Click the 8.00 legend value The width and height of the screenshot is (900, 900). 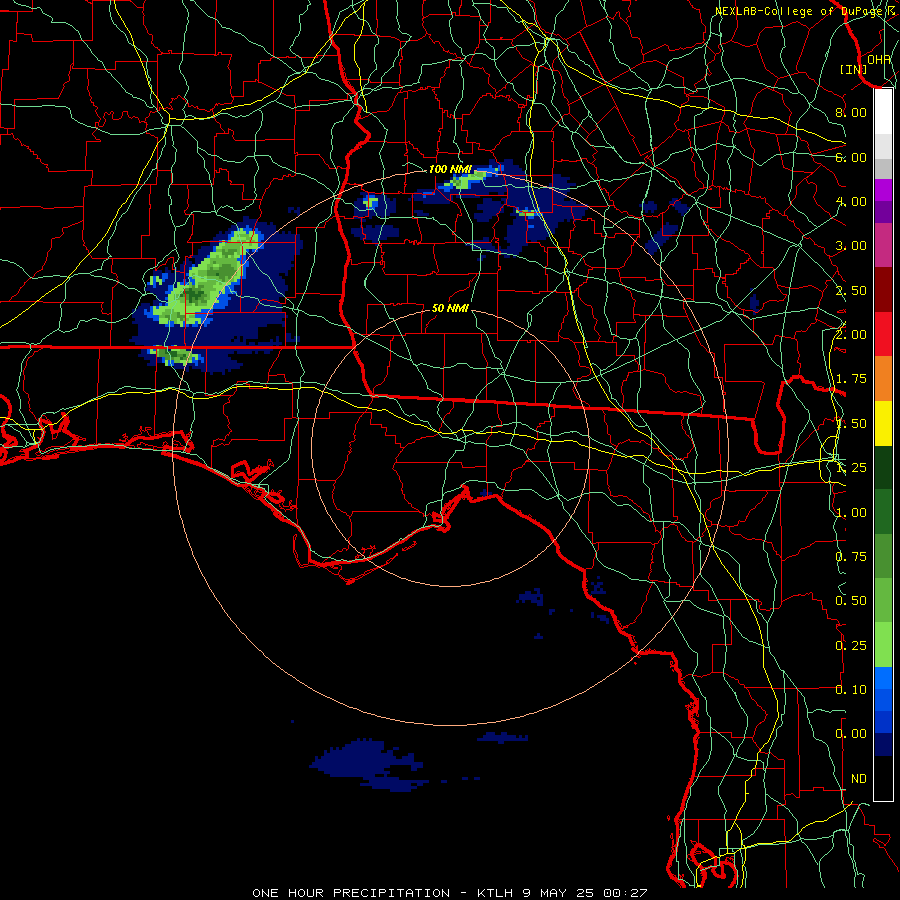click(x=851, y=112)
